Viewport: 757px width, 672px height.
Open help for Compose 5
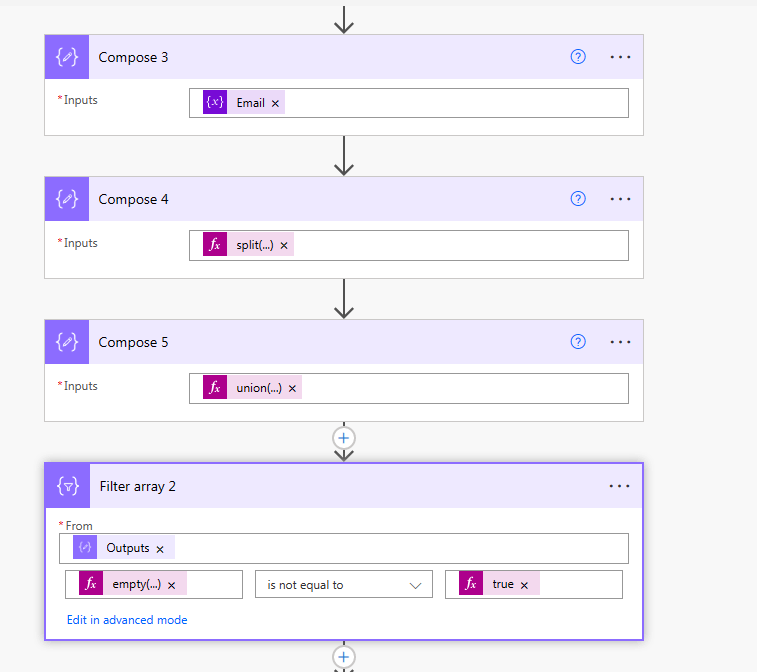(x=578, y=342)
